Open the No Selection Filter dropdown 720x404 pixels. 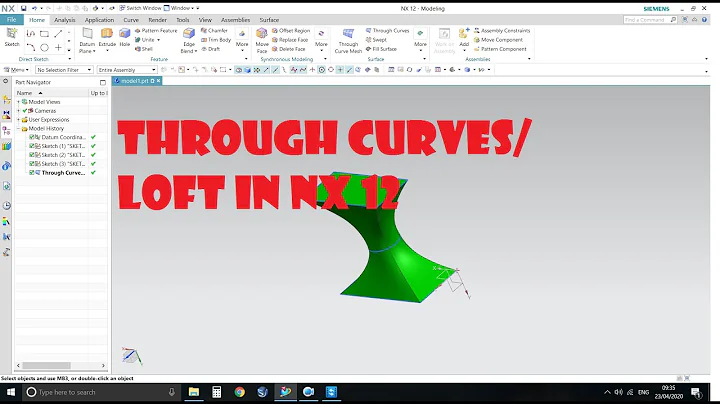(x=64, y=70)
